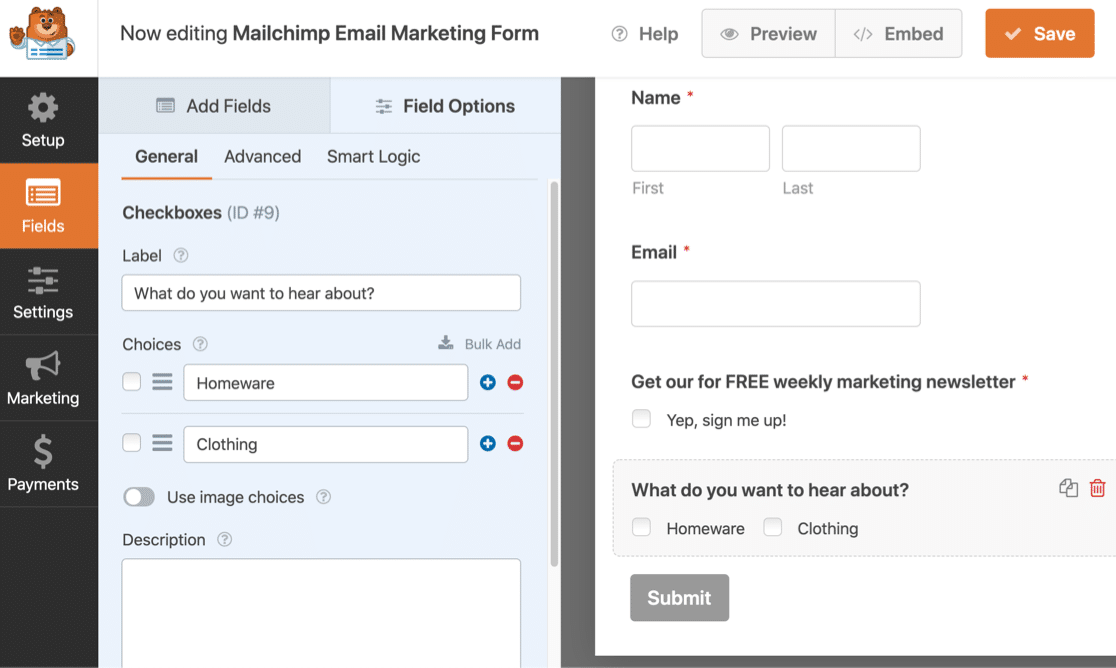Switch to the Field Options tab
Image resolution: width=1116 pixels, height=668 pixels.
click(x=446, y=106)
